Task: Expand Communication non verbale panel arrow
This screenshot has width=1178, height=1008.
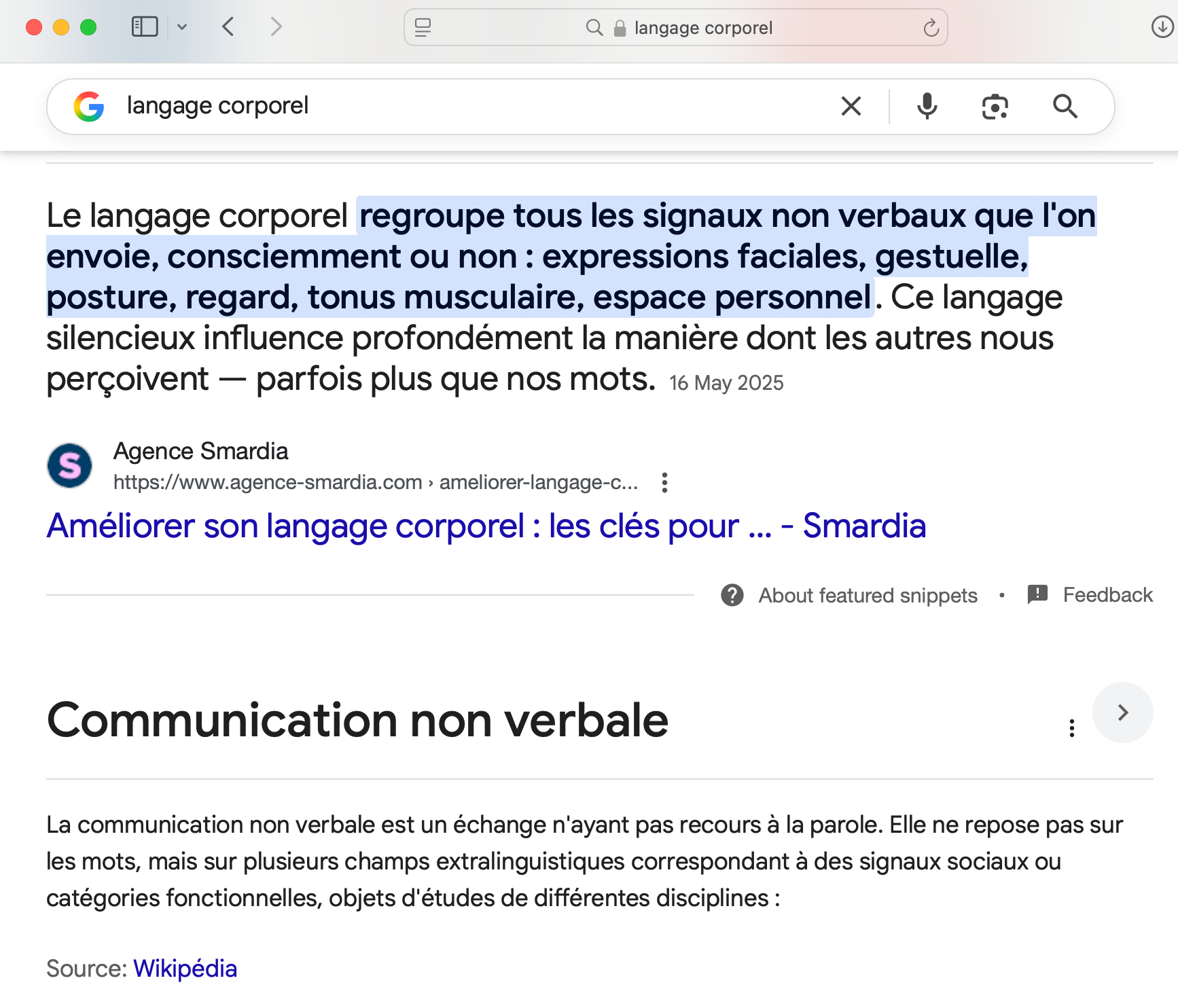Action: click(x=1122, y=713)
